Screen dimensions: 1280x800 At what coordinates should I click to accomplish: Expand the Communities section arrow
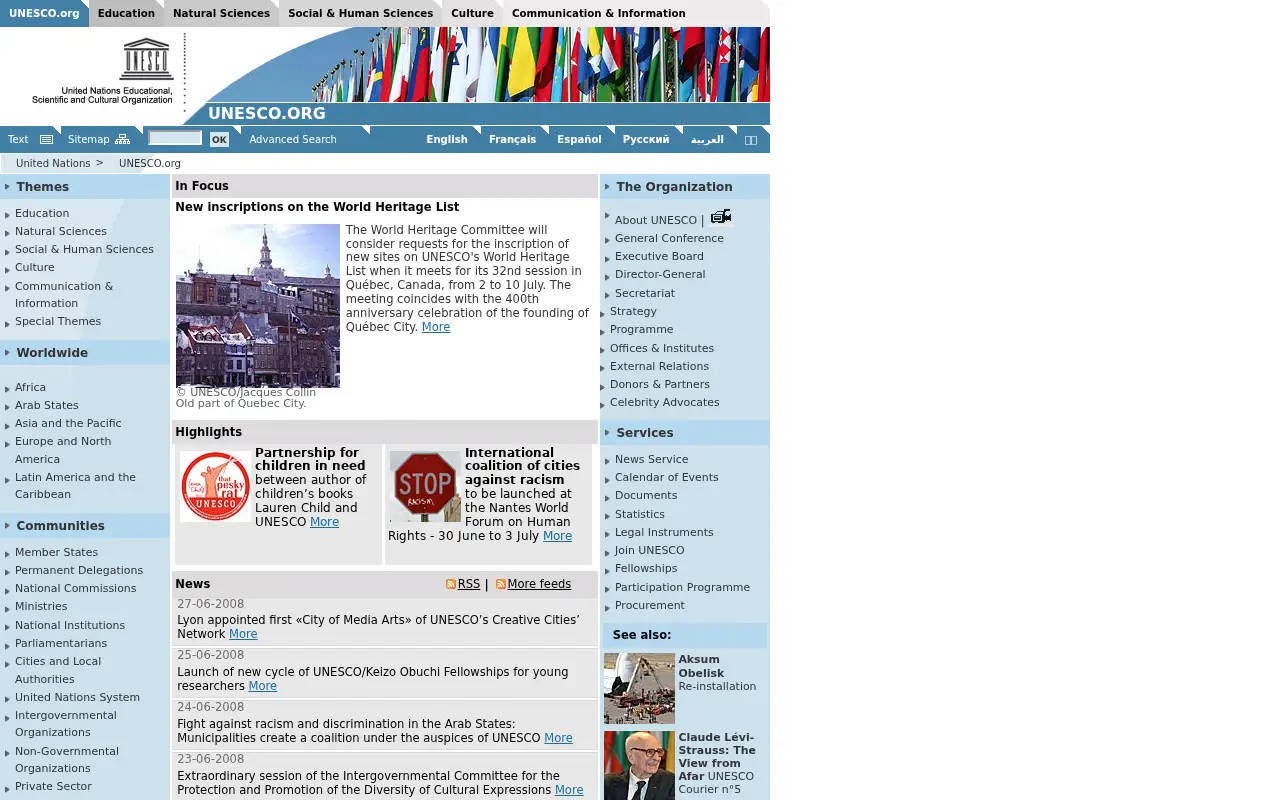pos(7,526)
